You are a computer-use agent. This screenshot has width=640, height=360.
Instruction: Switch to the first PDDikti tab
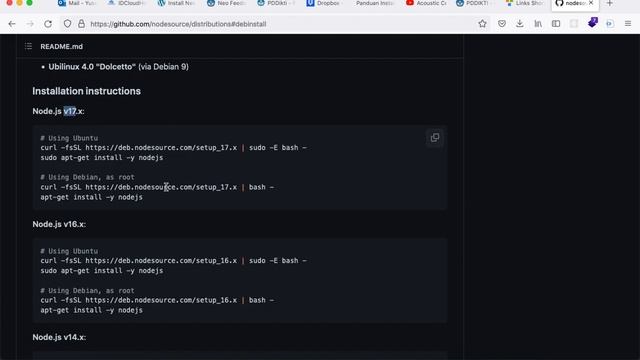click(276, 3)
